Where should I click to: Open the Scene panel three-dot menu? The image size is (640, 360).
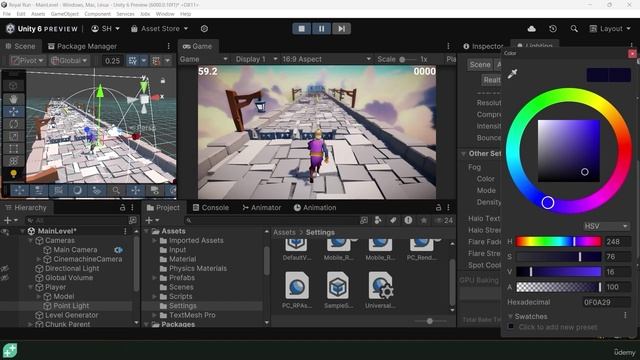[x=169, y=46]
